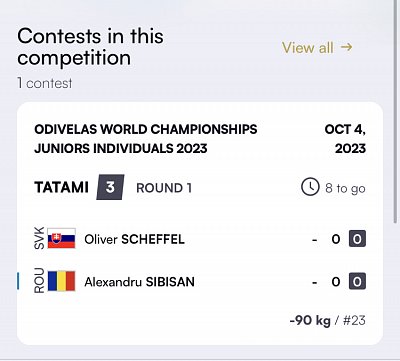Click Oliver Scheffel's dark score box

(x=357, y=239)
